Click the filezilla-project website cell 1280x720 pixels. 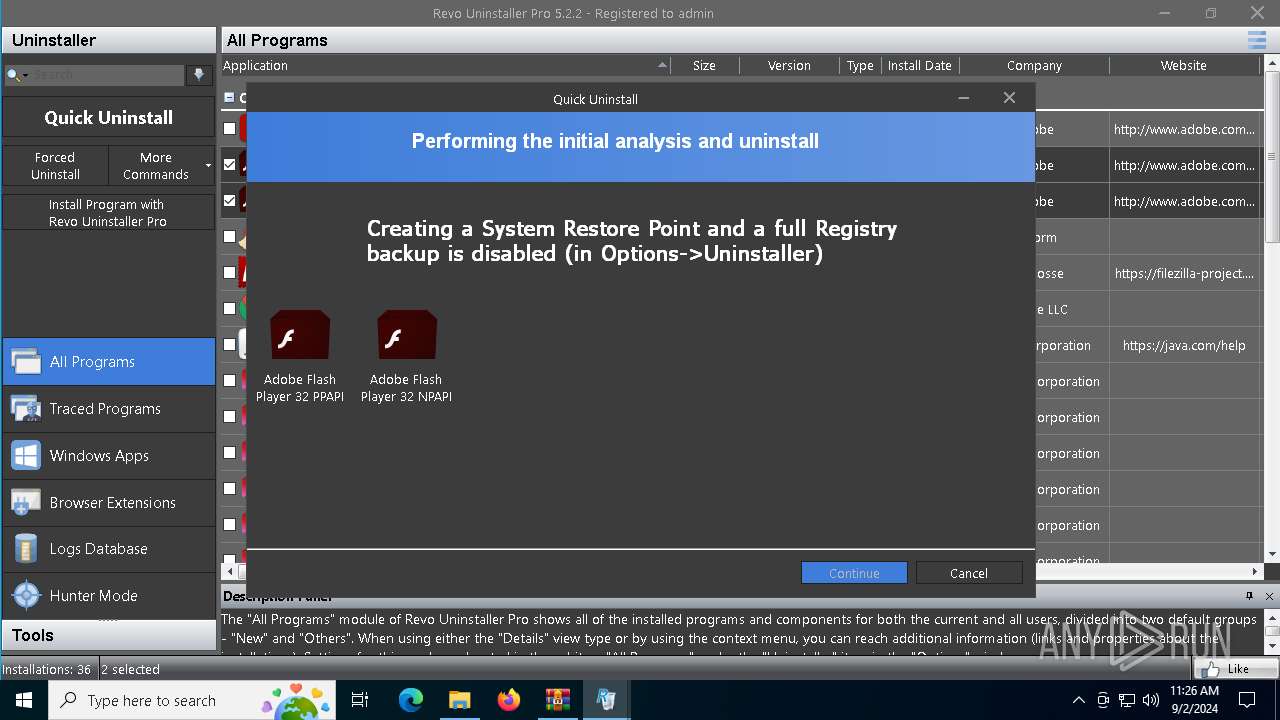click(x=1184, y=273)
